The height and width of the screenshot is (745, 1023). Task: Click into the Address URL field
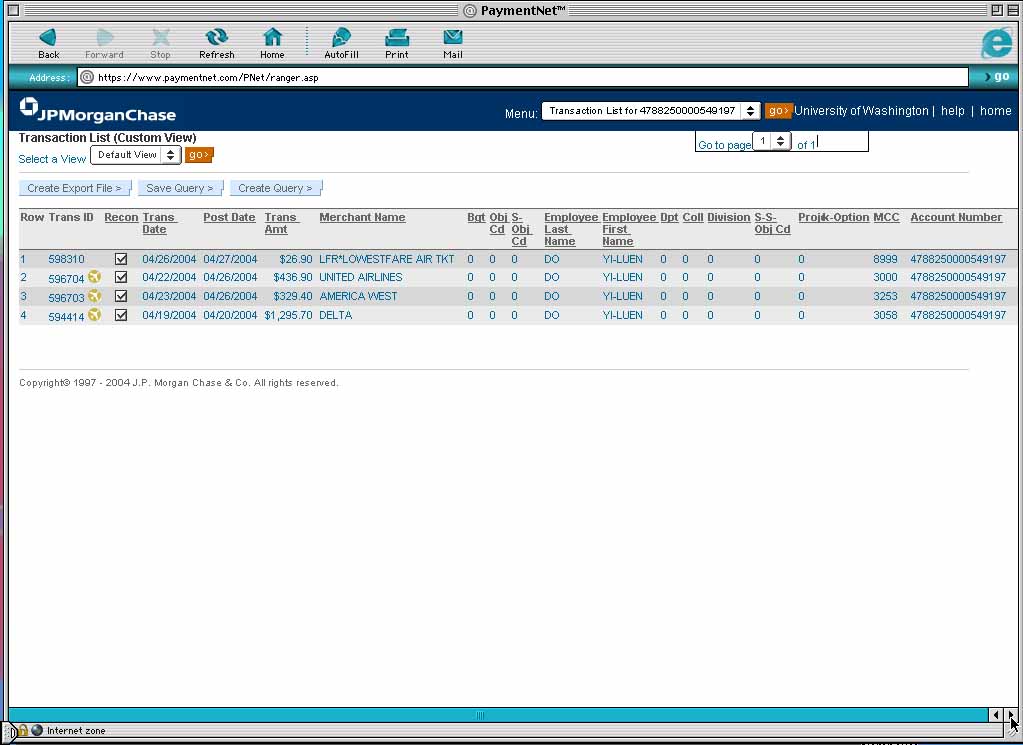[522, 77]
